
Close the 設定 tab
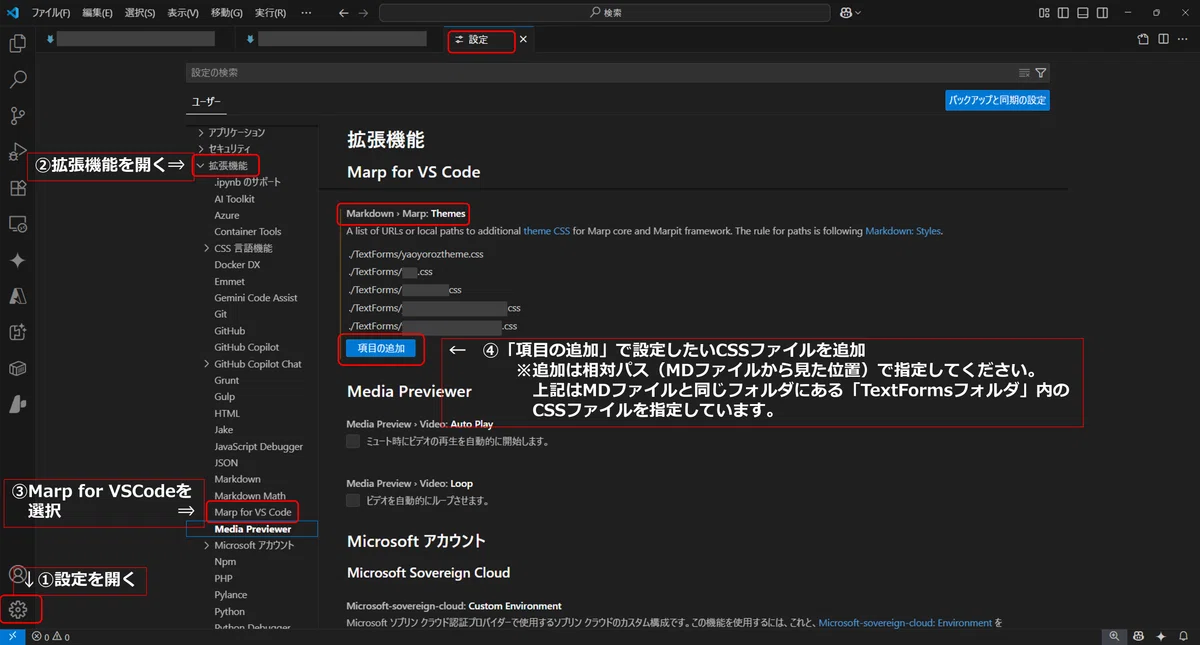click(x=523, y=40)
